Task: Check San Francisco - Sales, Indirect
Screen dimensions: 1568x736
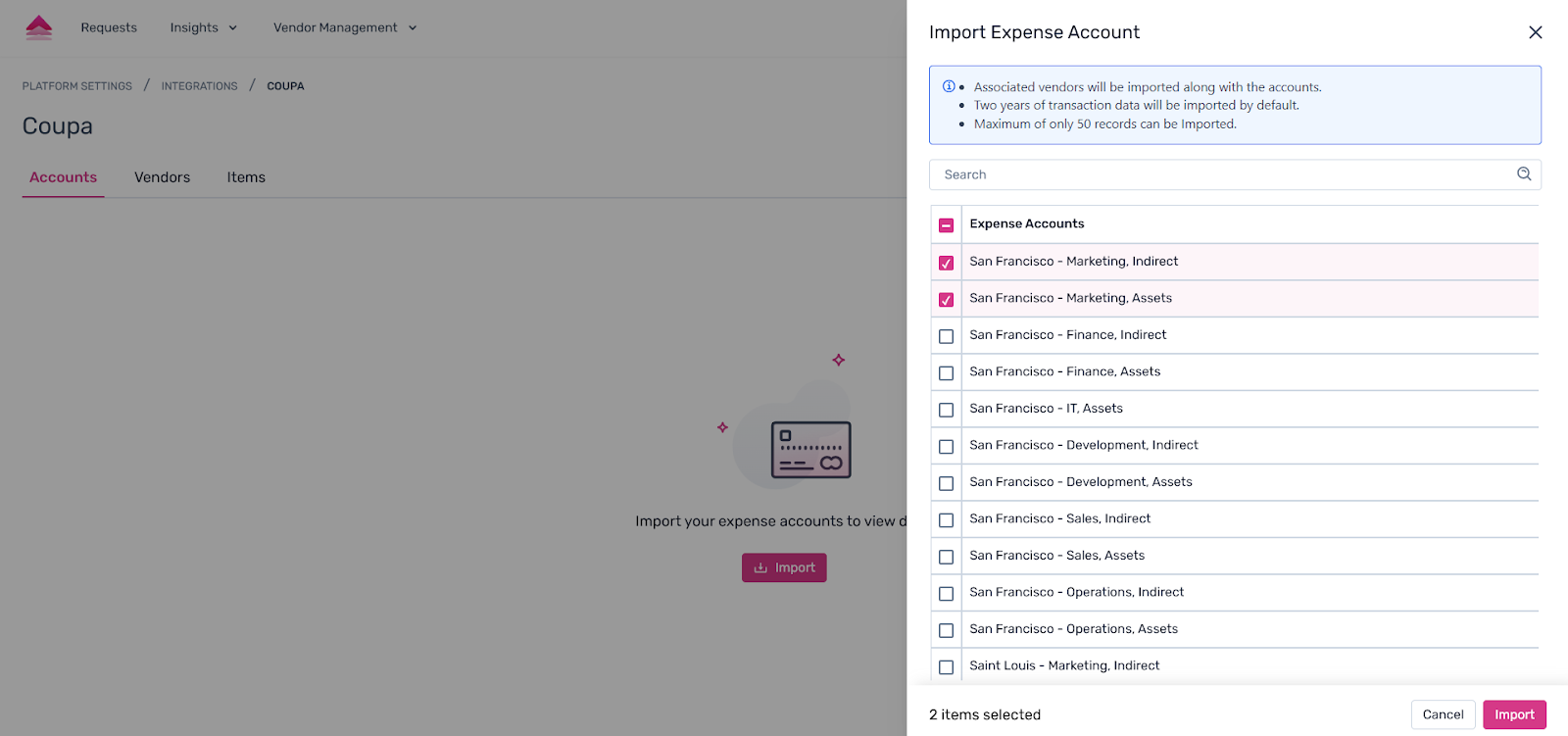Action: (946, 520)
